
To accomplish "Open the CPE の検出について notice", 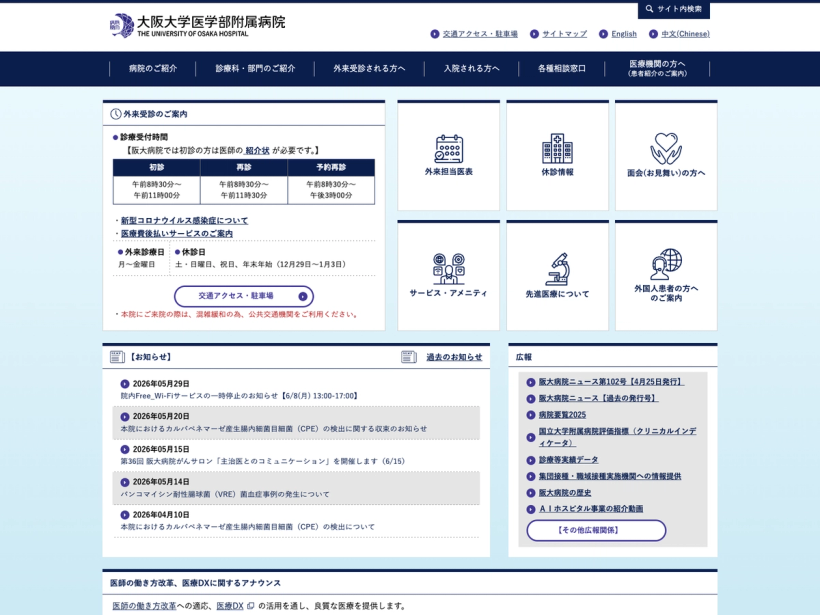I will [x=248, y=527].
